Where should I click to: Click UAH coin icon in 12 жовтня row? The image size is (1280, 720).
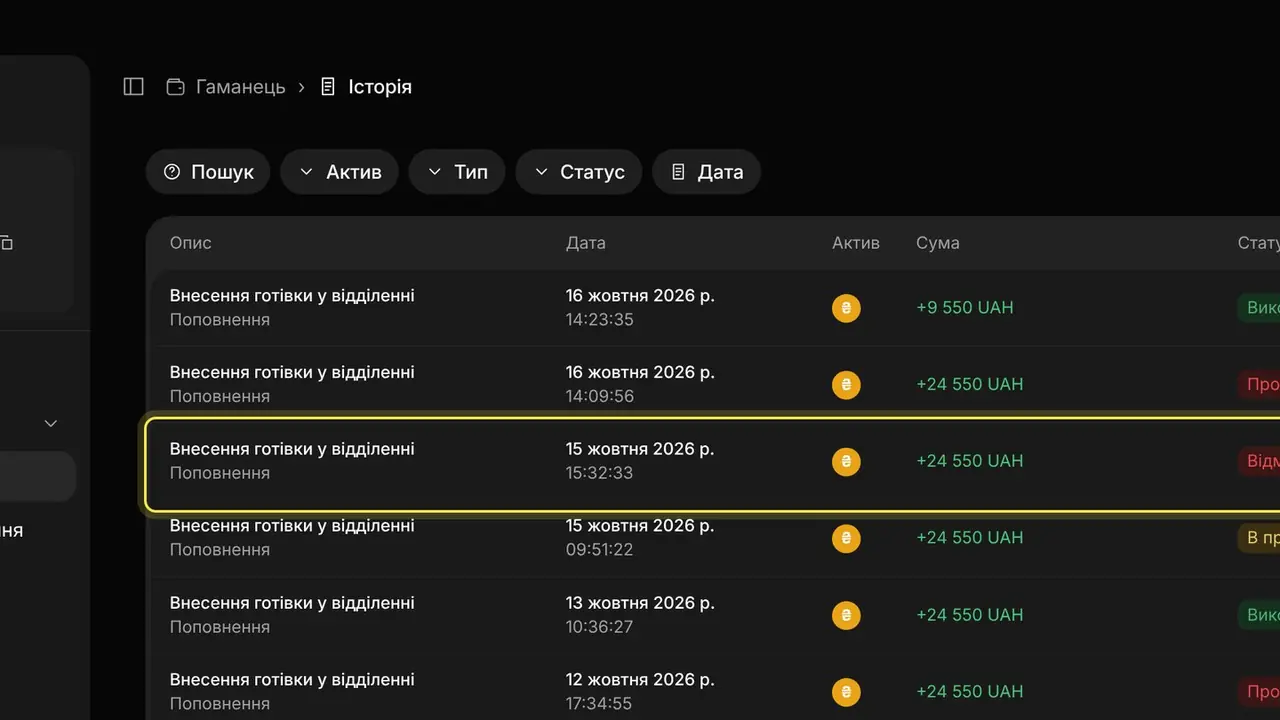(x=846, y=692)
